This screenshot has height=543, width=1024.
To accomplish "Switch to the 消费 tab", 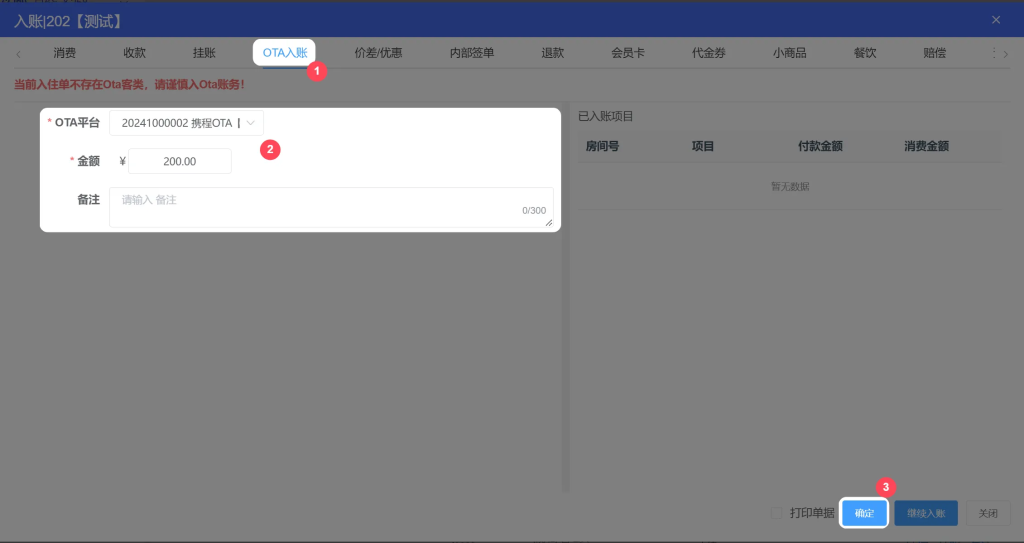I will pyautogui.click(x=65, y=53).
